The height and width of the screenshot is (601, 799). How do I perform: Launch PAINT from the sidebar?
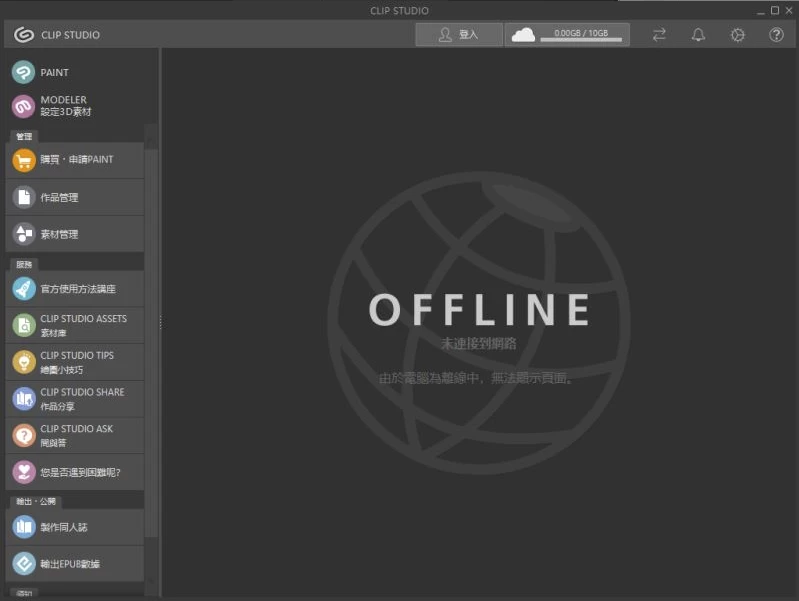click(55, 73)
